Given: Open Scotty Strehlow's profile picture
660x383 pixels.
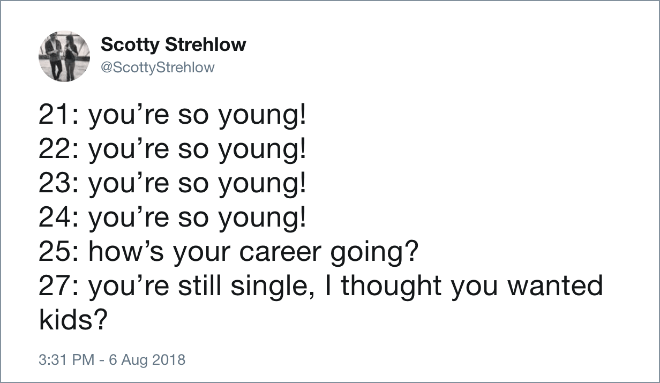Looking at the screenshot, I should [x=64, y=56].
